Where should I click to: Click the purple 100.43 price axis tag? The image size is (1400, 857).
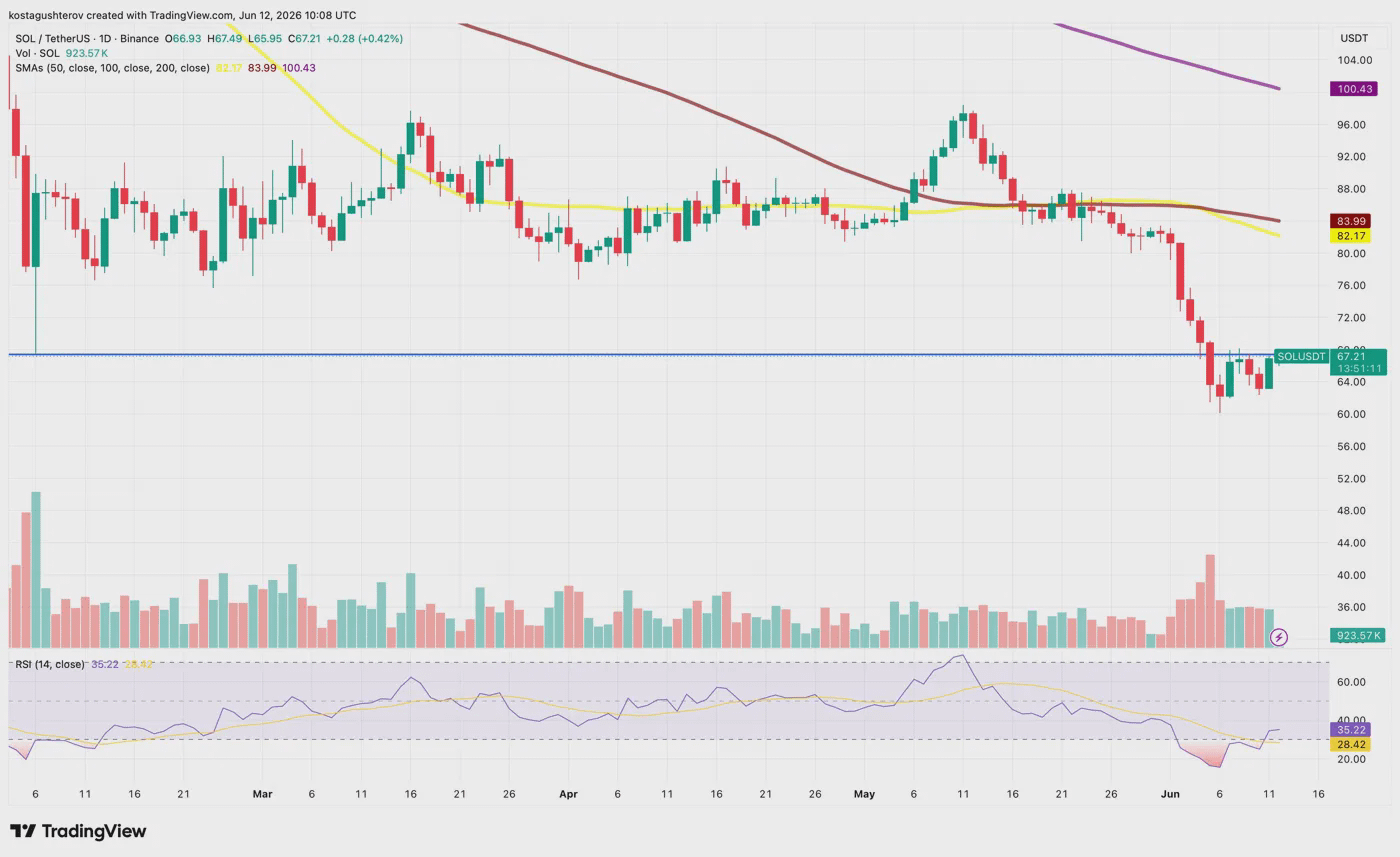(1354, 89)
